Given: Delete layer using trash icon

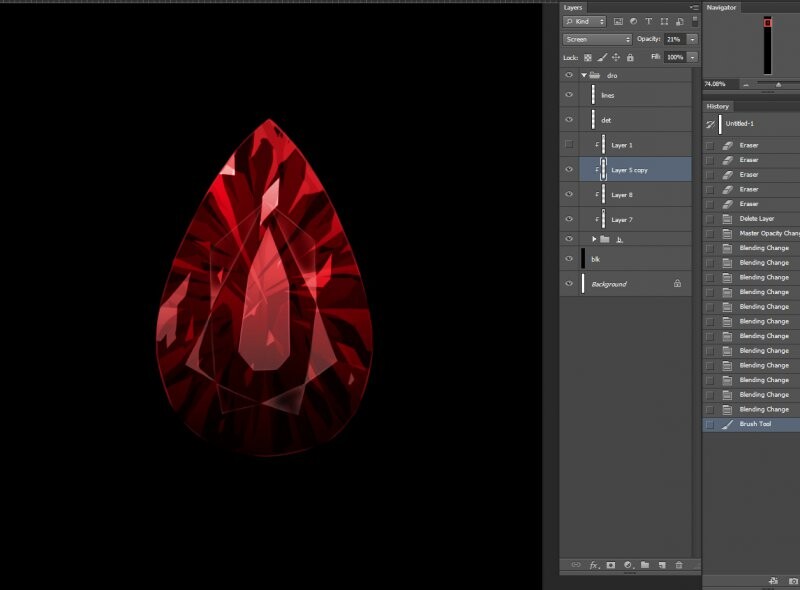Looking at the screenshot, I should (679, 565).
